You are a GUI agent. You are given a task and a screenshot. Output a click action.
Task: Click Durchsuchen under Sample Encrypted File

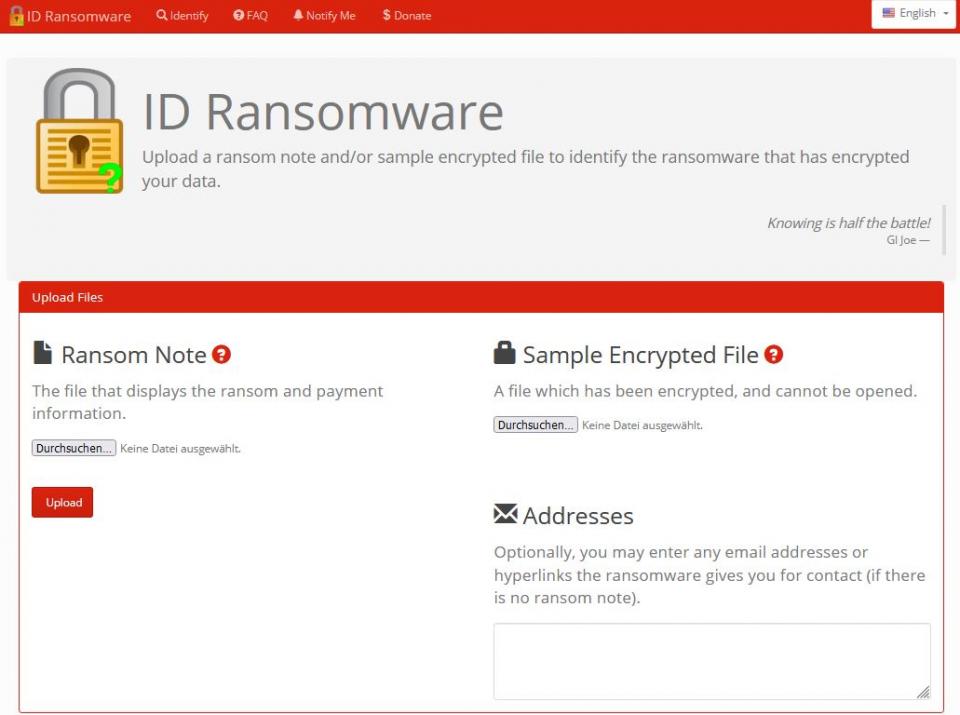535,424
